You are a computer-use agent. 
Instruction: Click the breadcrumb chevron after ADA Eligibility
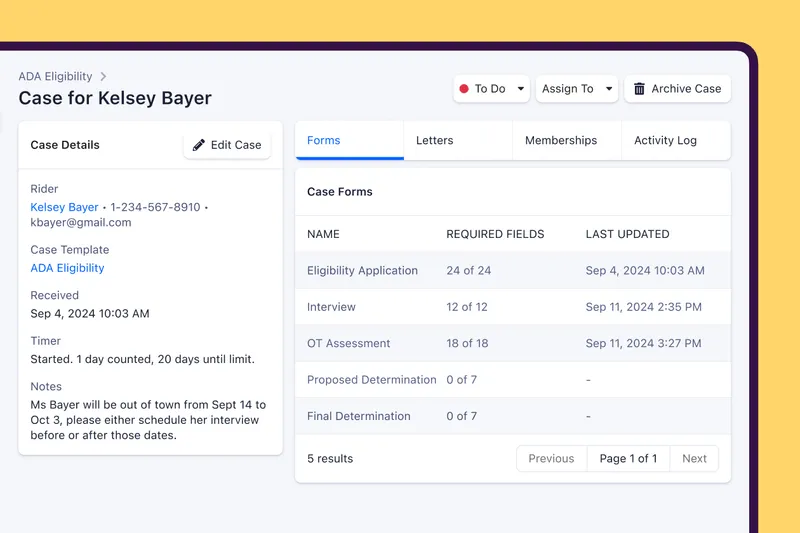tap(103, 76)
